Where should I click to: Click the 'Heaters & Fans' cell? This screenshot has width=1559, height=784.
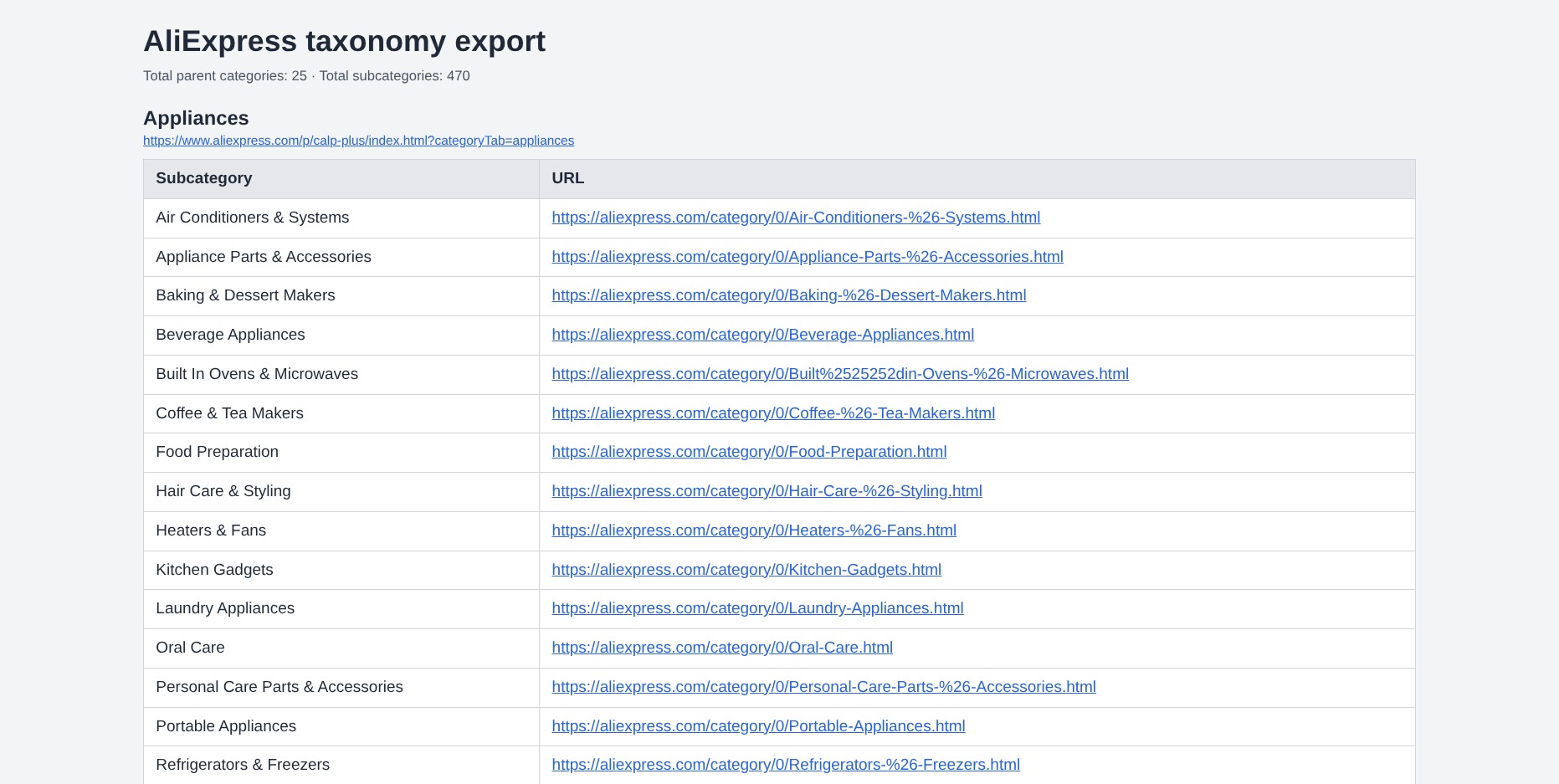tap(341, 531)
